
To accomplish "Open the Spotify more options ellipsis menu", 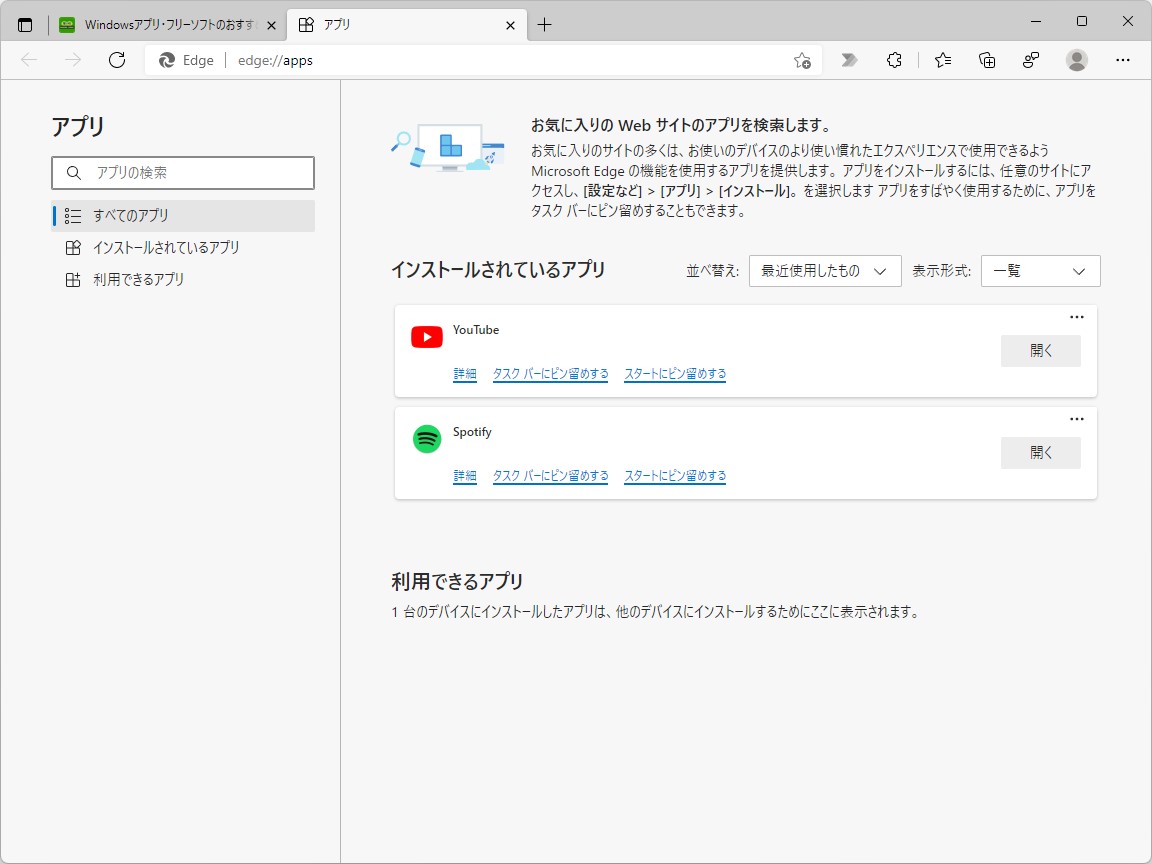I will 1076,419.
